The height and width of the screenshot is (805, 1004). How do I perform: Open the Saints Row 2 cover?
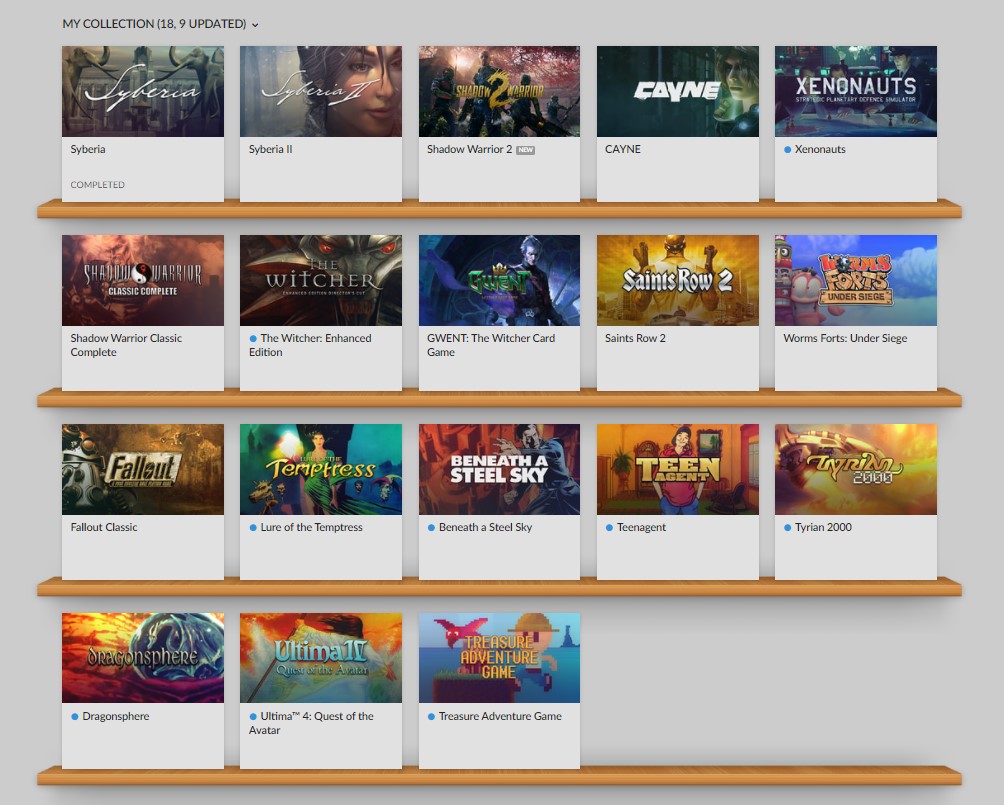click(x=677, y=281)
